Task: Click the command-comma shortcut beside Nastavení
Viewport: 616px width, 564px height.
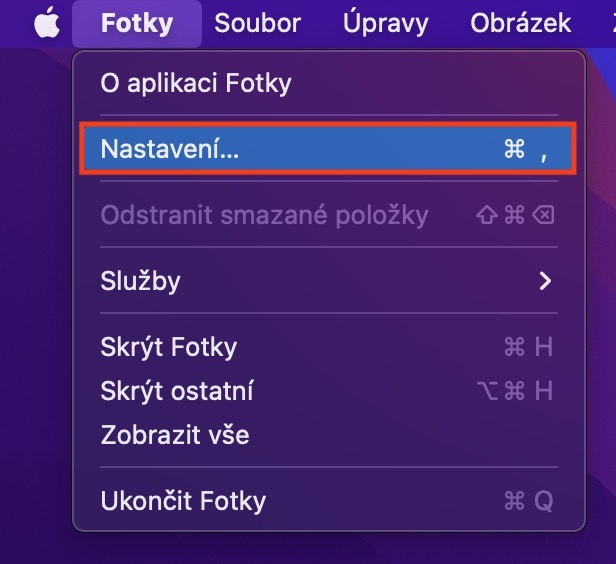Action: (x=527, y=150)
